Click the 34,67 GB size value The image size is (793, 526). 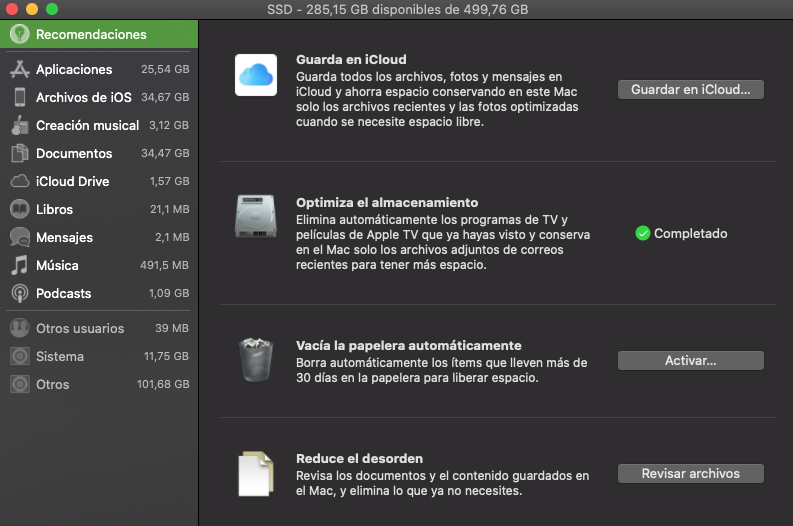(165, 97)
